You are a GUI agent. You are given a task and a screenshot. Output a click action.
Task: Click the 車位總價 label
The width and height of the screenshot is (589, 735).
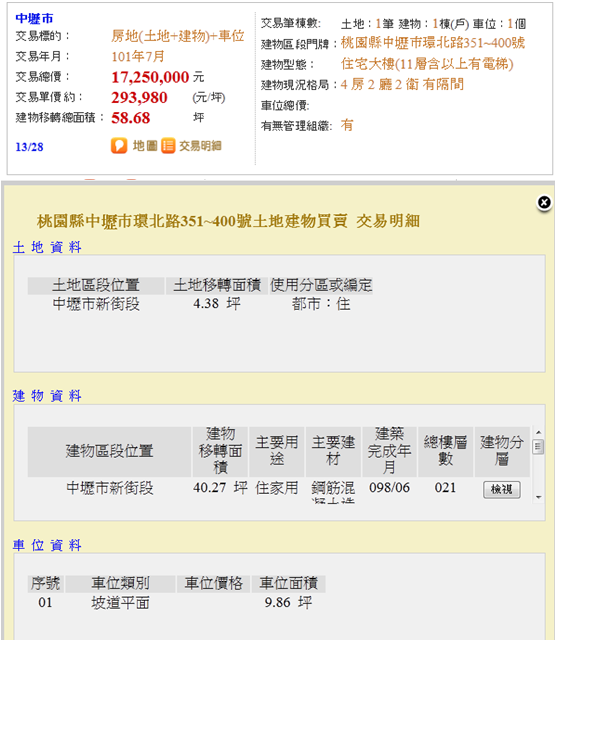click(285, 105)
